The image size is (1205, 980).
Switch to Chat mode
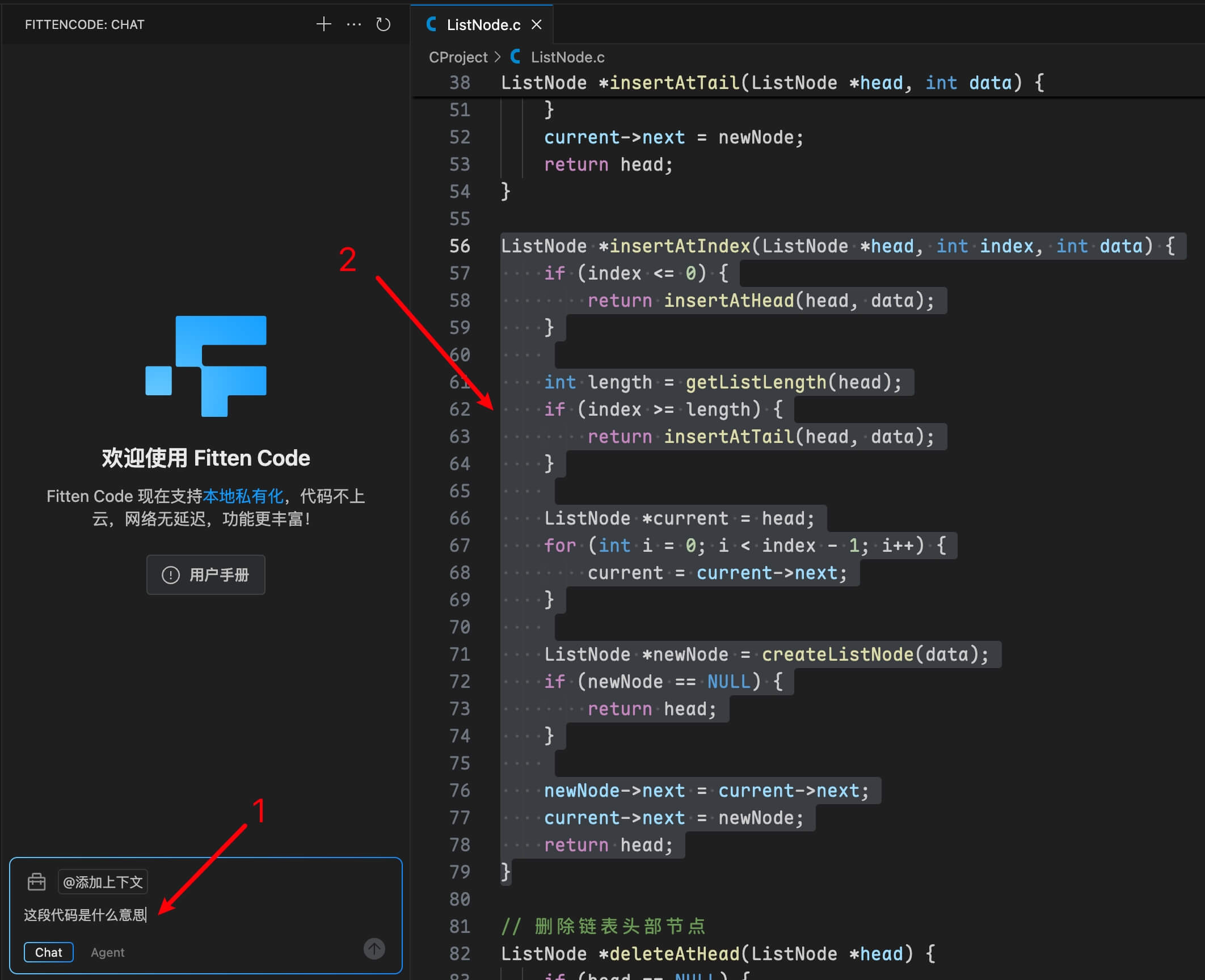point(49,952)
